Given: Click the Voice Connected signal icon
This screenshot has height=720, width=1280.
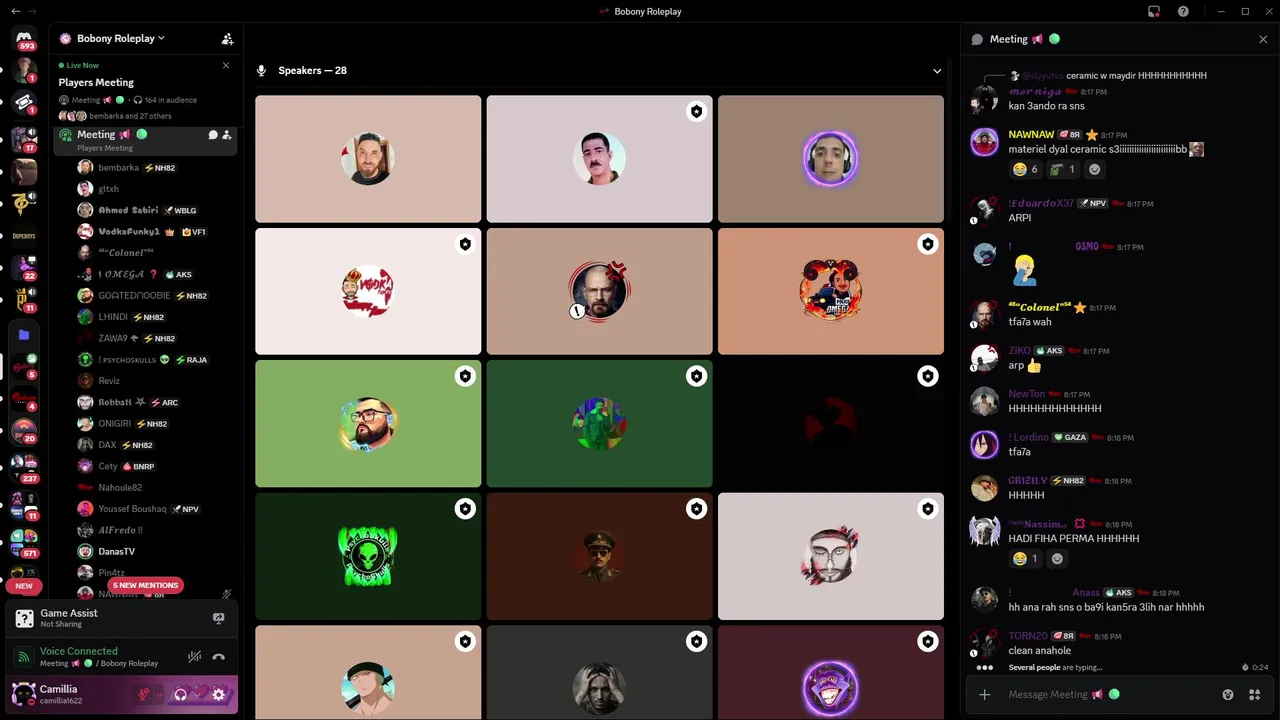Looking at the screenshot, I should [24, 657].
